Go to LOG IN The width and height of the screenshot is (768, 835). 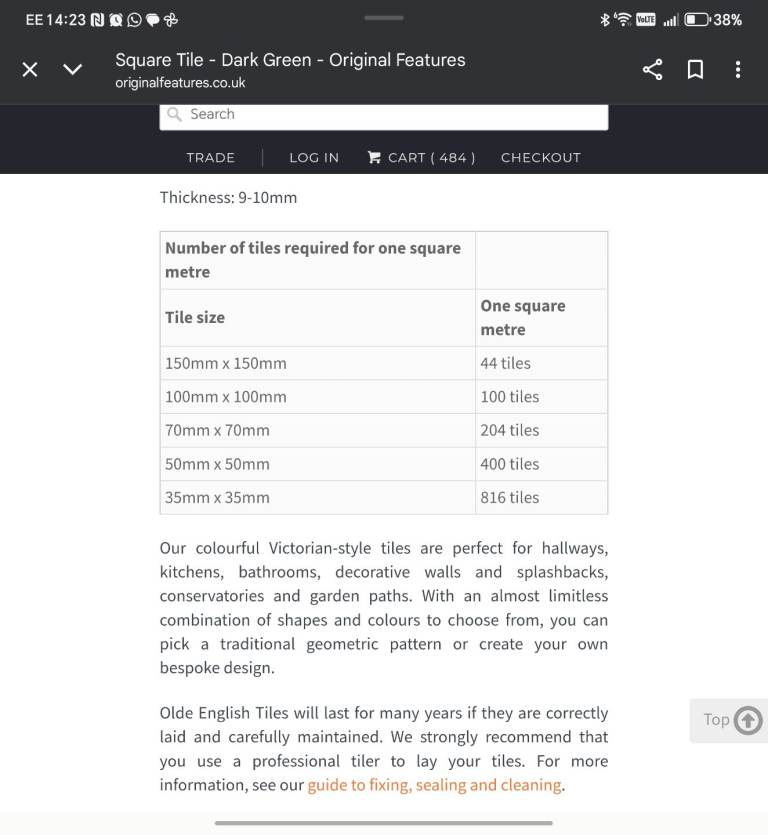click(x=314, y=157)
